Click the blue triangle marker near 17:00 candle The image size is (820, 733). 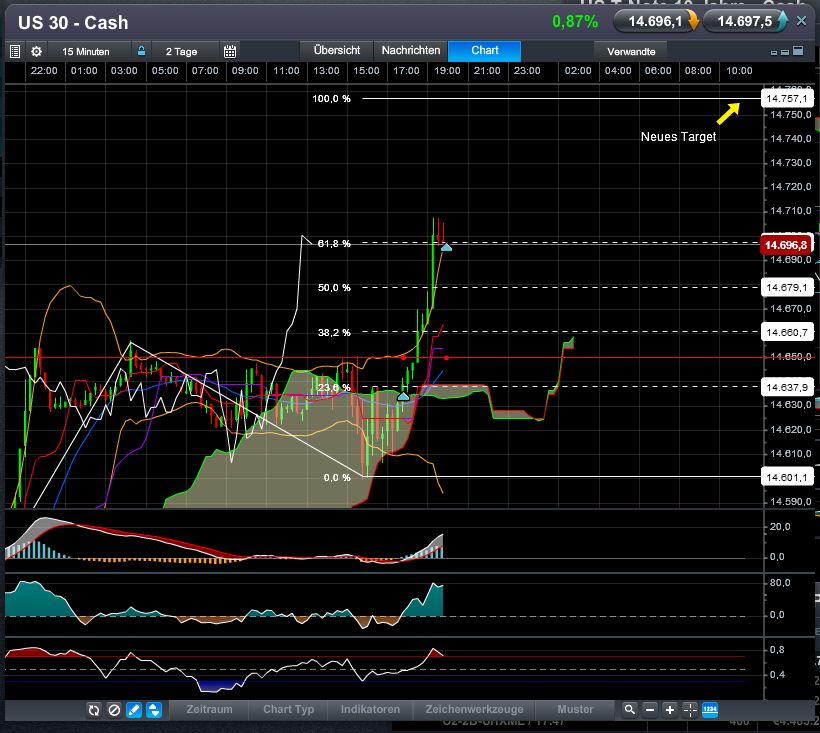coord(403,397)
